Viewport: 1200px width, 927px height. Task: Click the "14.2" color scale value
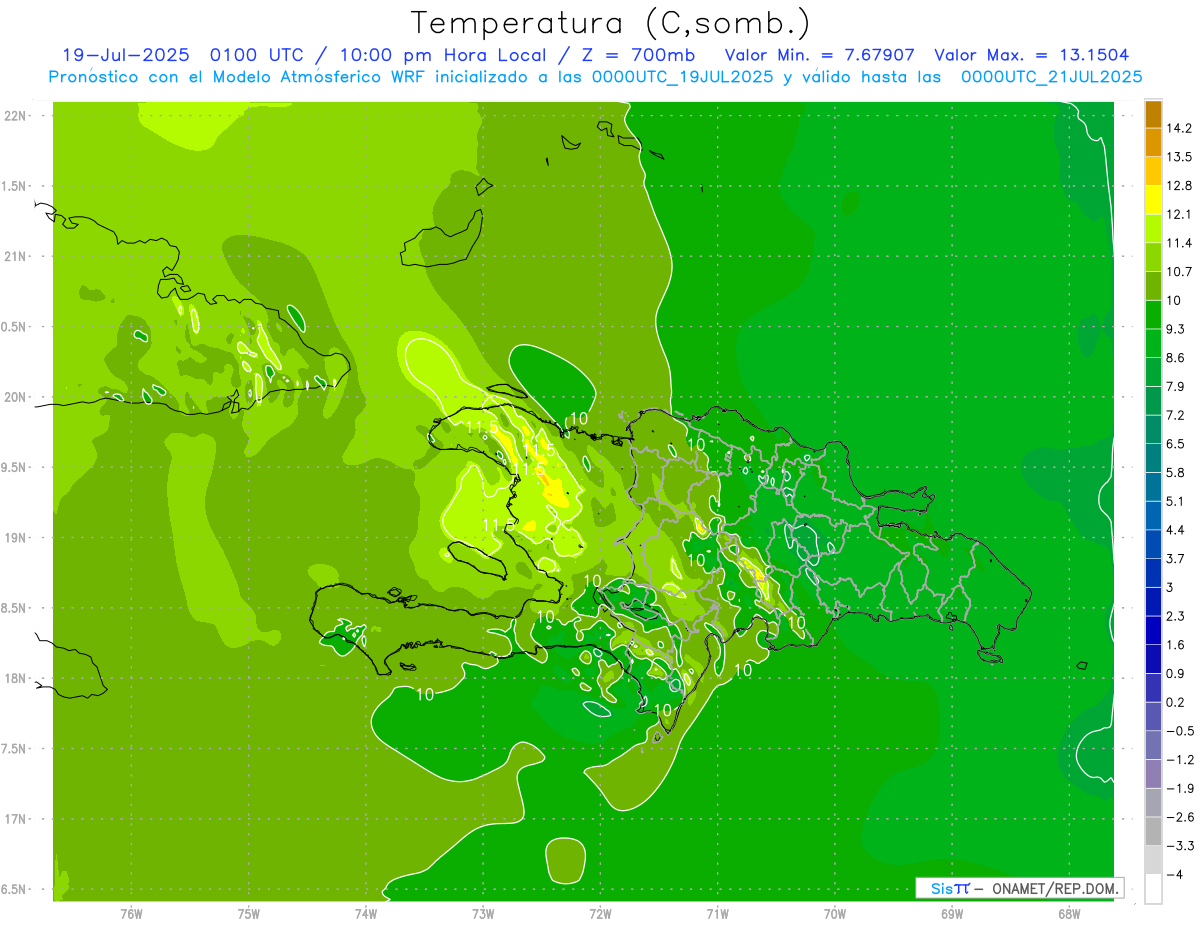(1179, 128)
